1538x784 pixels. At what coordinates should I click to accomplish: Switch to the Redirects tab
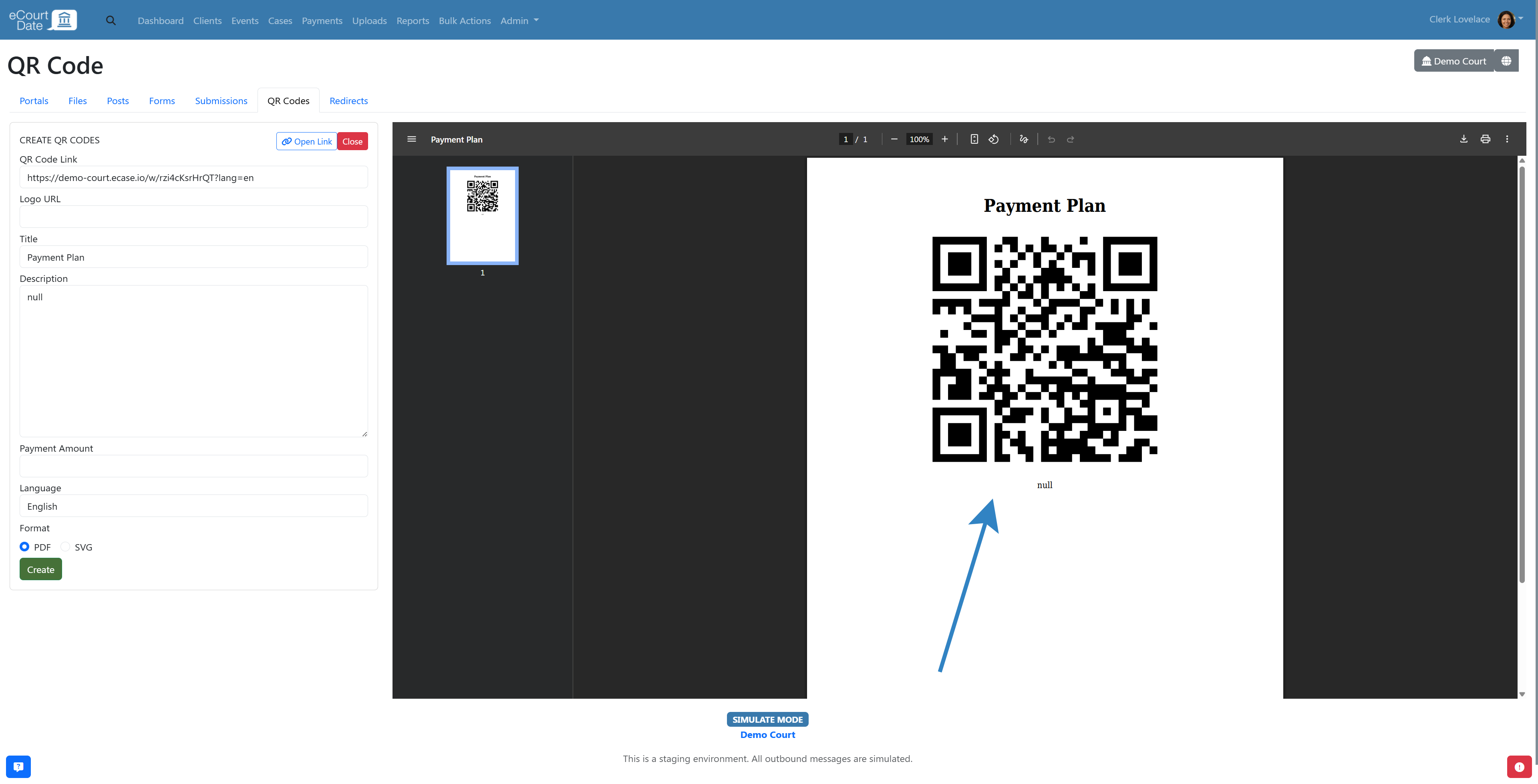coord(349,101)
